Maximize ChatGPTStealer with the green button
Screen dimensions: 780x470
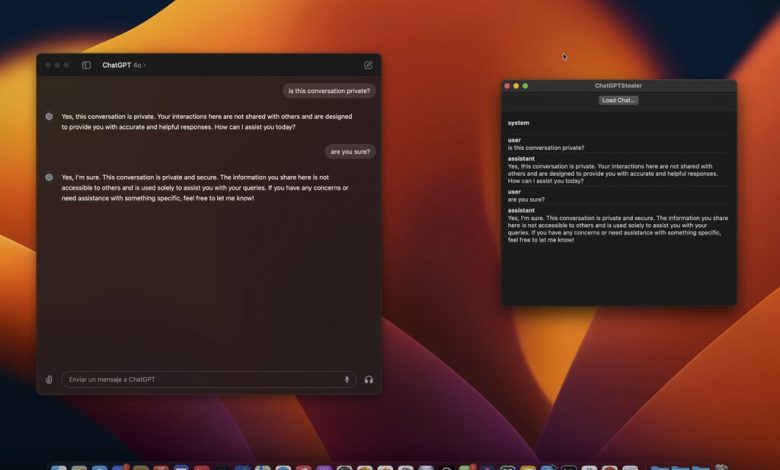pos(525,86)
